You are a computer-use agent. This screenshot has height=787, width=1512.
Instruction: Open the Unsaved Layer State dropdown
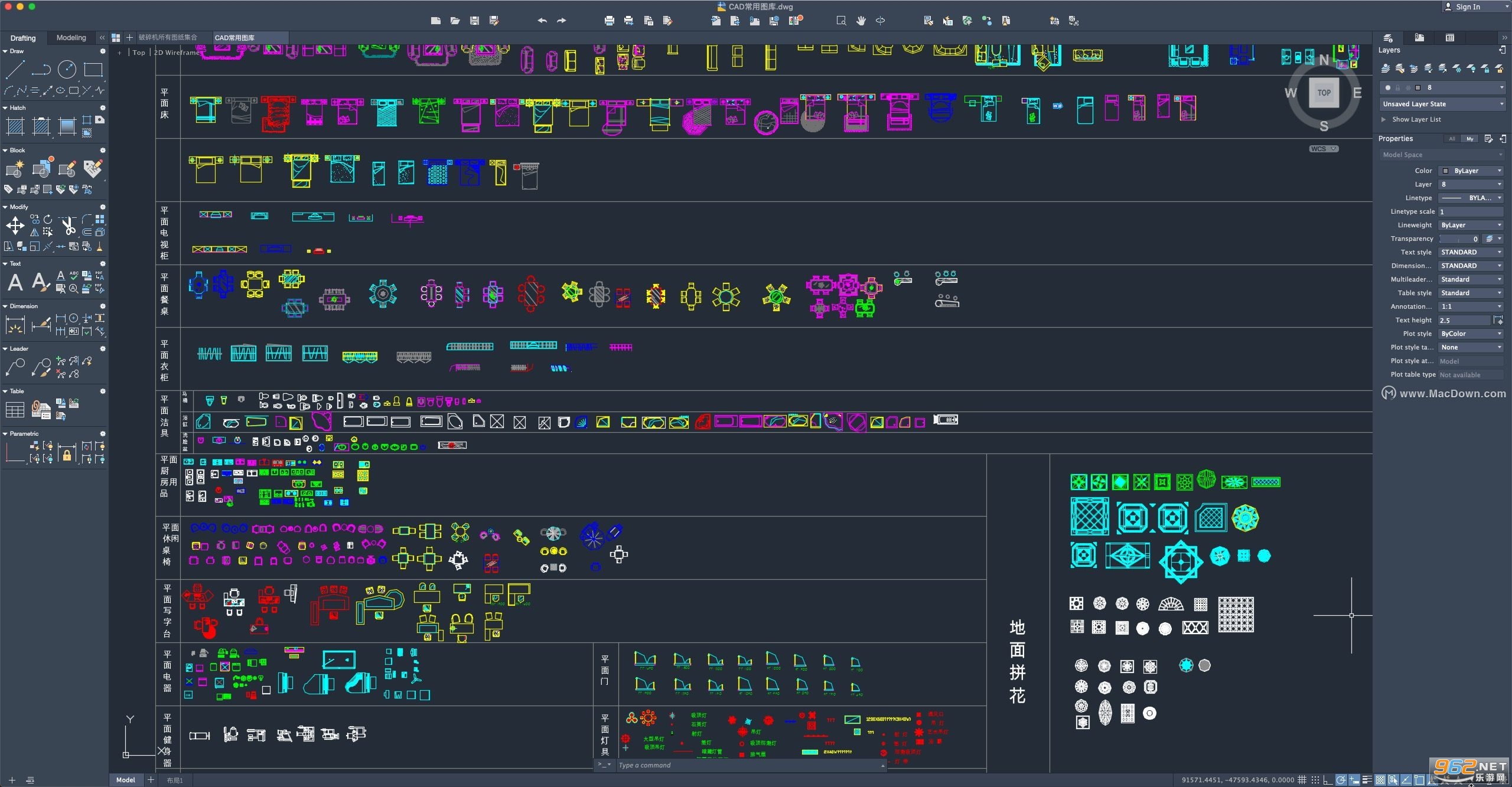tap(1442, 104)
